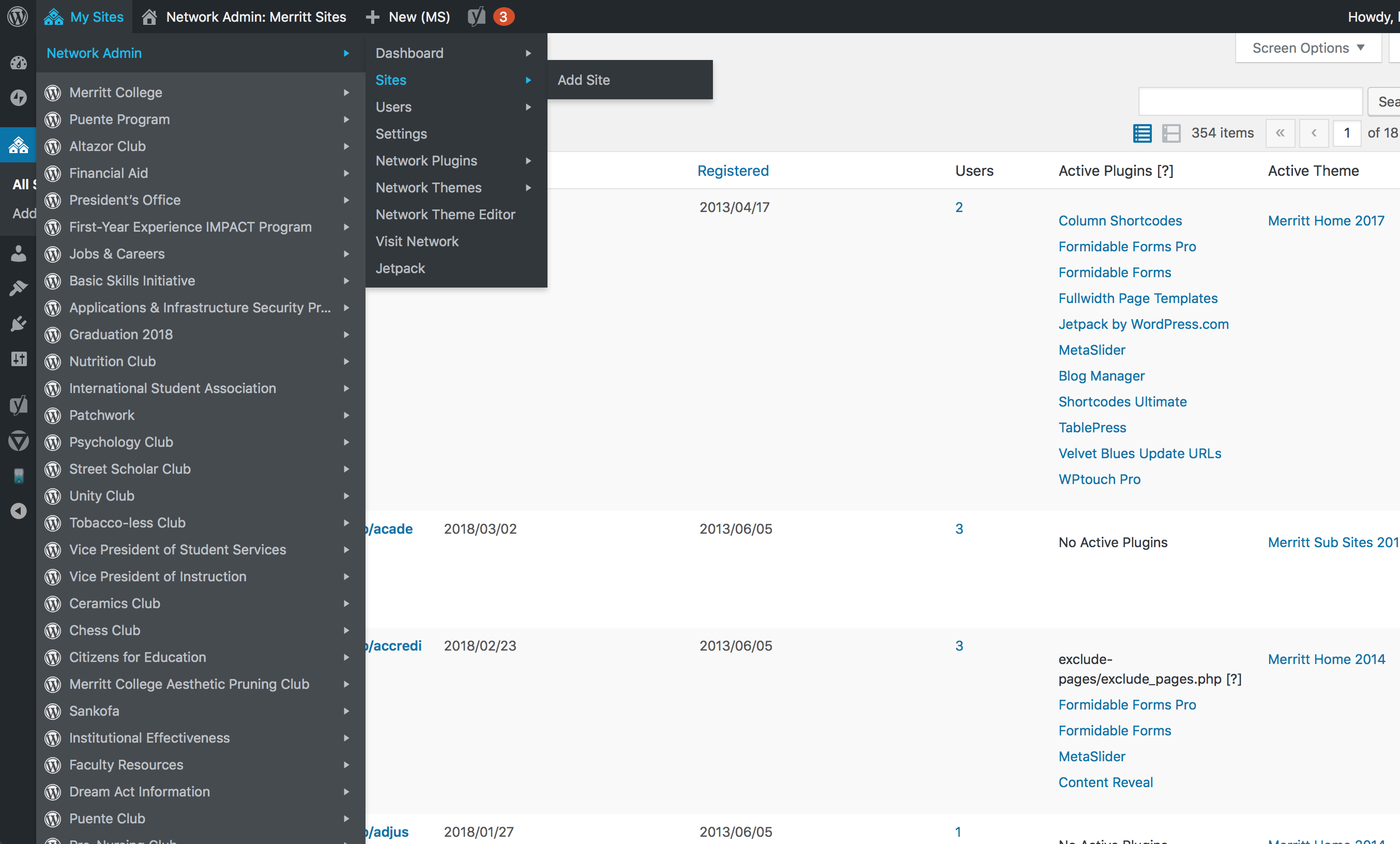
Task: Switch to list view icon
Action: 1142,133
